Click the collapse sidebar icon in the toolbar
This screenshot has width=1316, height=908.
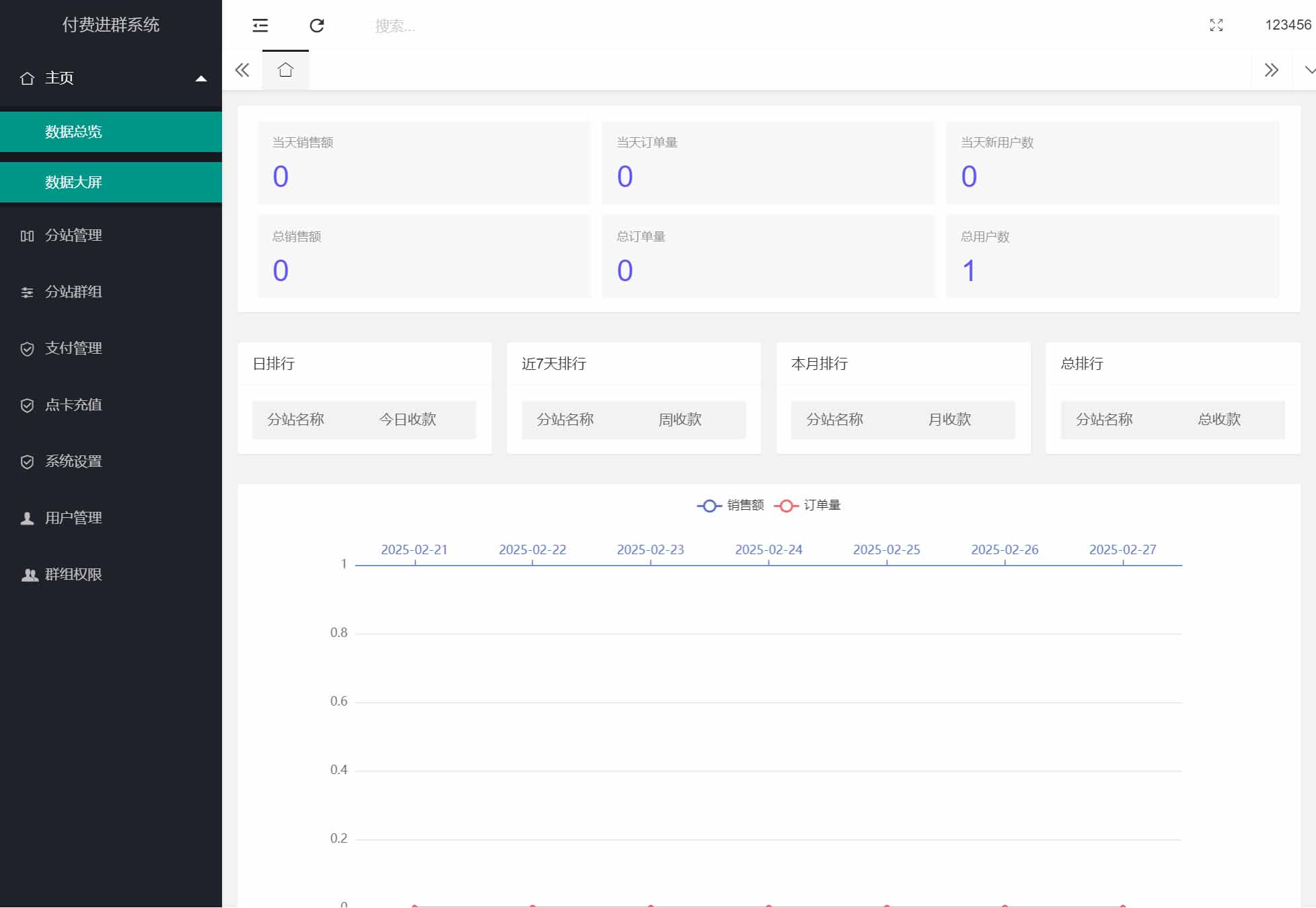coord(260,26)
